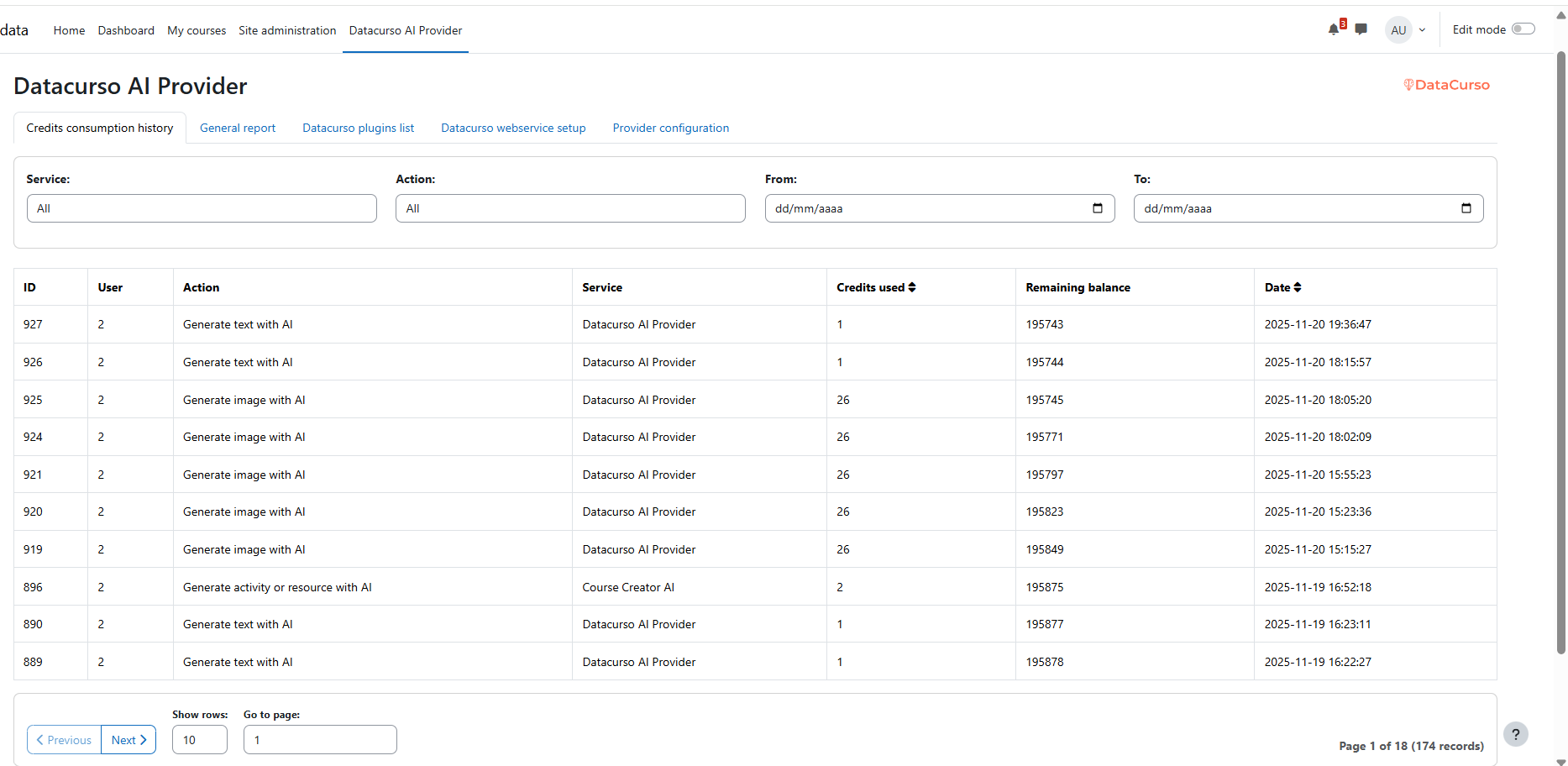1568x766 pixels.
Task: Click the Show rows input field
Action: point(200,740)
